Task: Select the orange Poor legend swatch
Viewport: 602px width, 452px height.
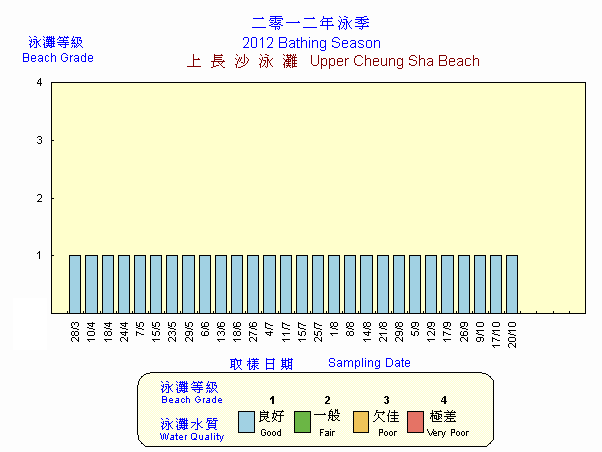Action: click(361, 422)
